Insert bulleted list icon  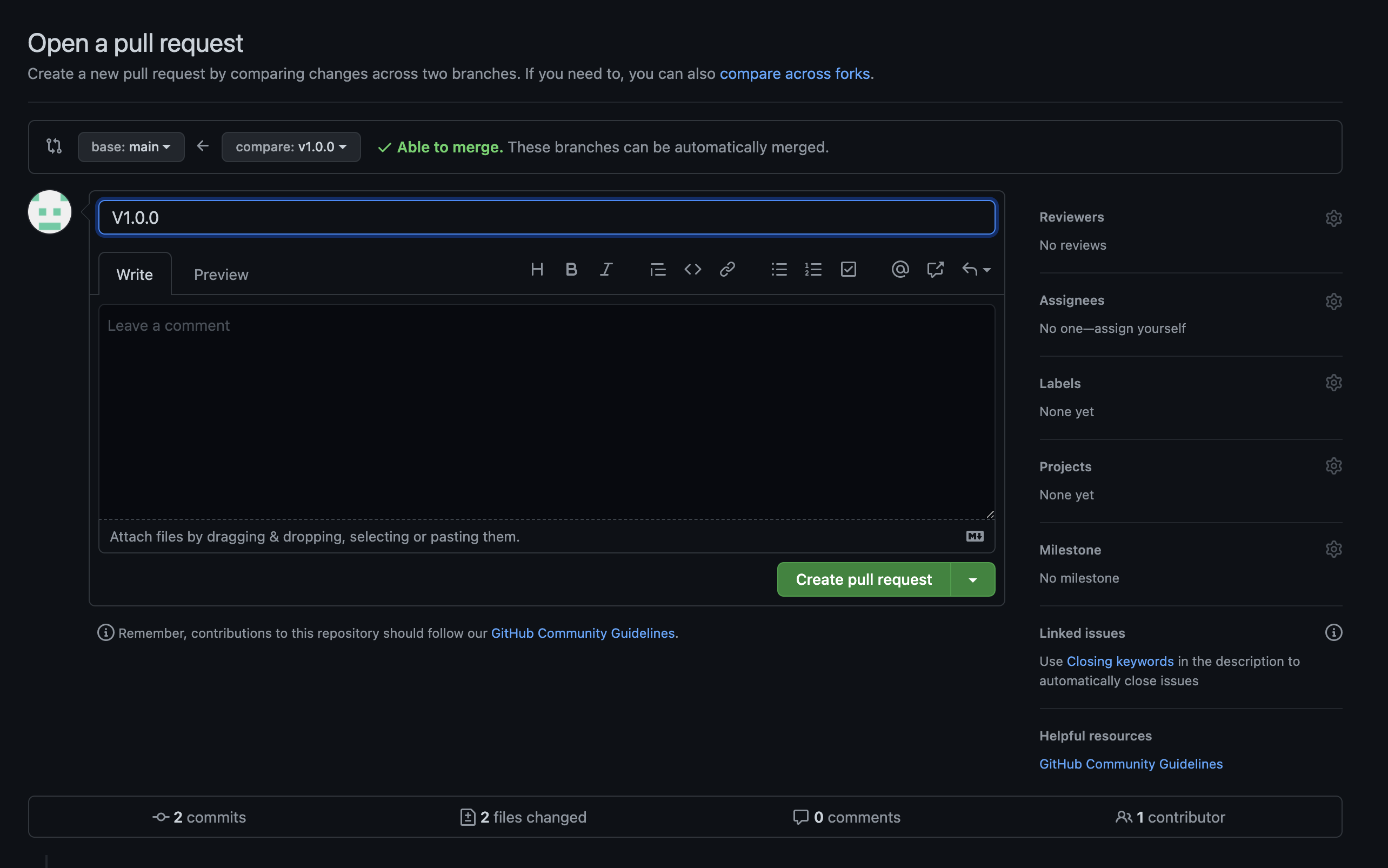coord(779,269)
